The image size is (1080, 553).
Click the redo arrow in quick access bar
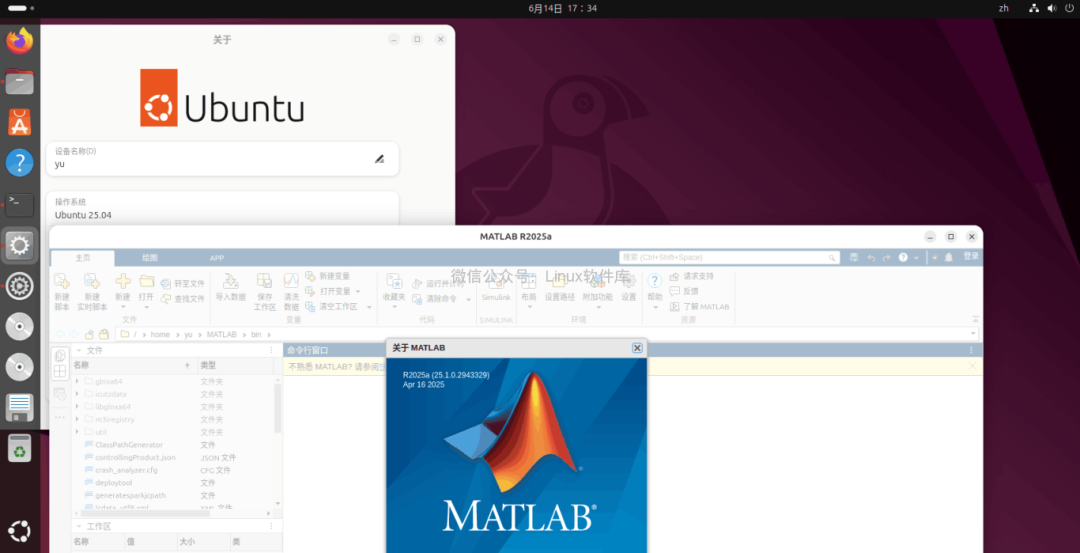pyautogui.click(x=886, y=258)
